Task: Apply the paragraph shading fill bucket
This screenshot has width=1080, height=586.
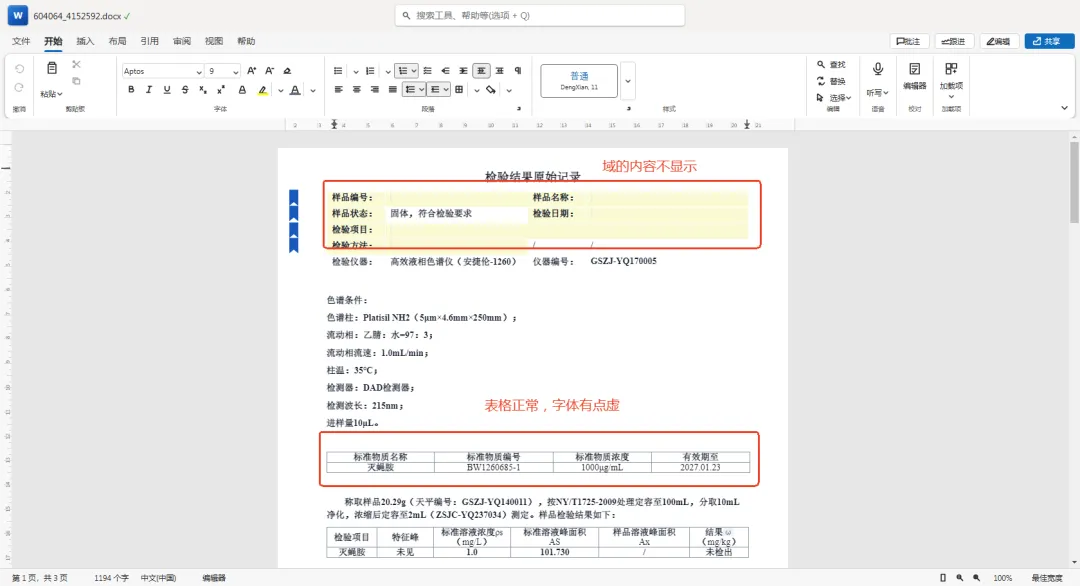Action: click(x=490, y=90)
